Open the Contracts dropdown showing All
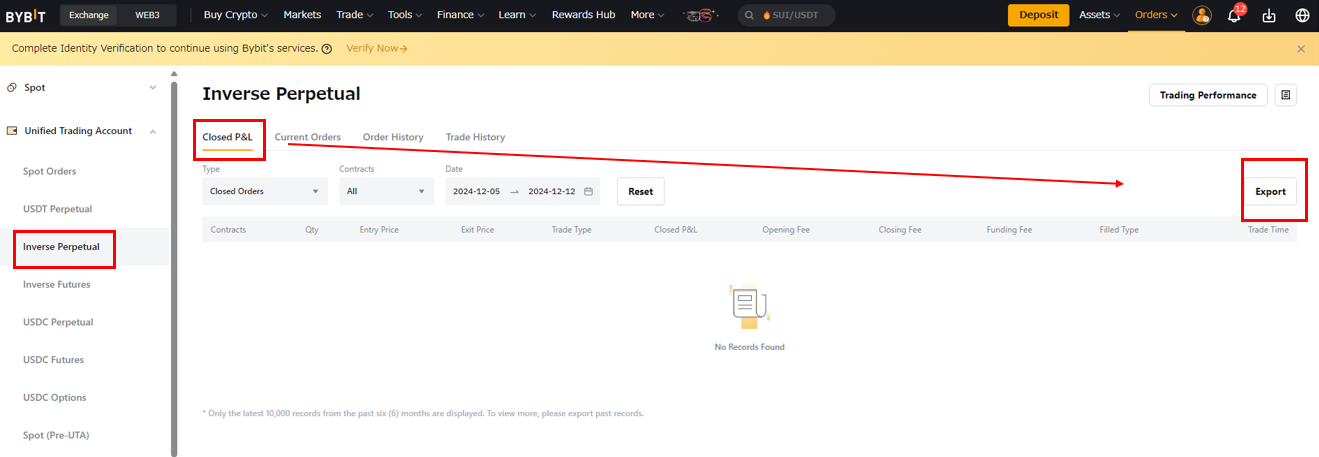The width and height of the screenshot is (1319, 457). 386,191
